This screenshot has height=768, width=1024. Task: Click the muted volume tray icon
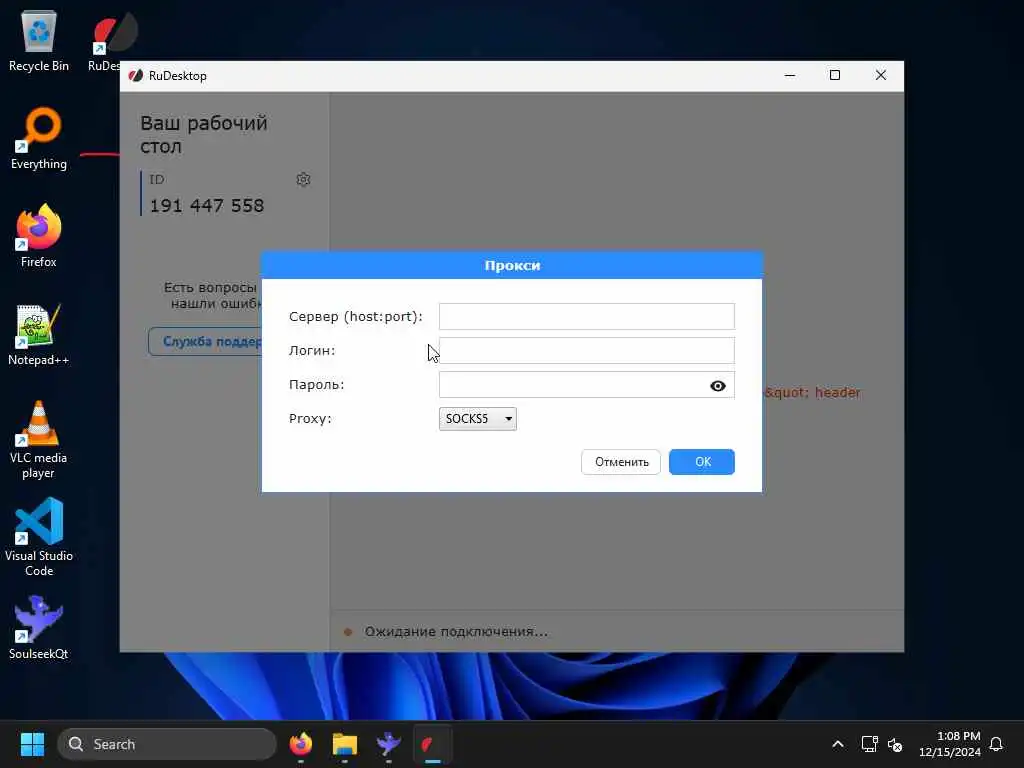(895, 744)
